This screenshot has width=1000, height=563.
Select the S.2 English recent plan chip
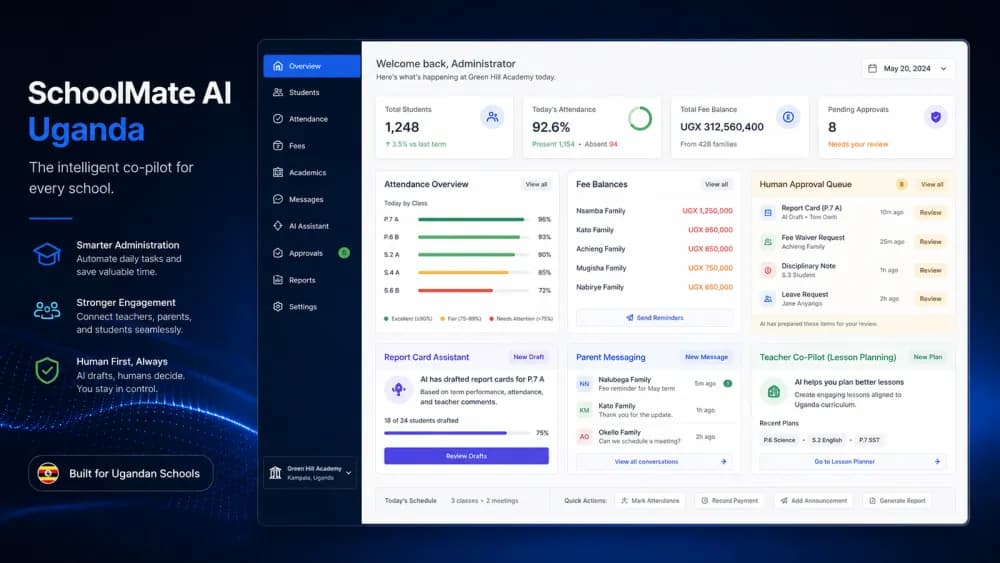tap(827, 440)
